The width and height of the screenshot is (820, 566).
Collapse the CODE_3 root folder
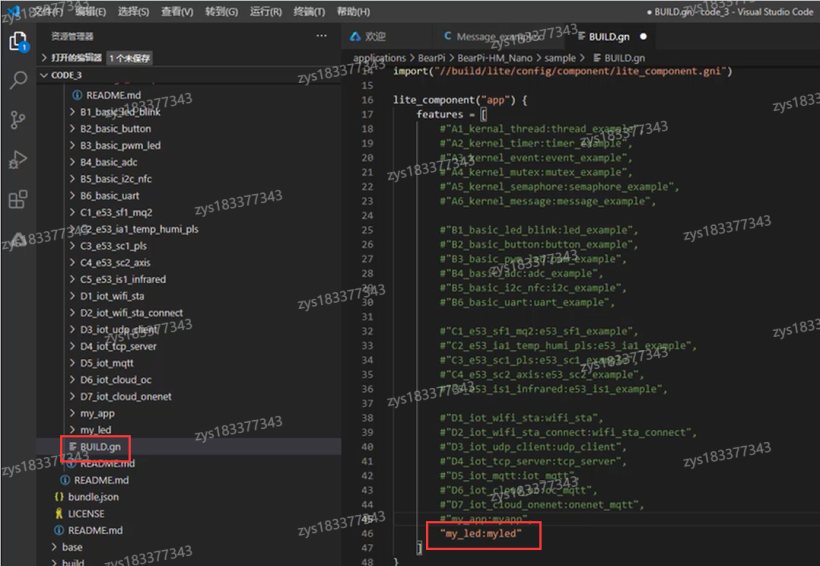[x=66, y=75]
